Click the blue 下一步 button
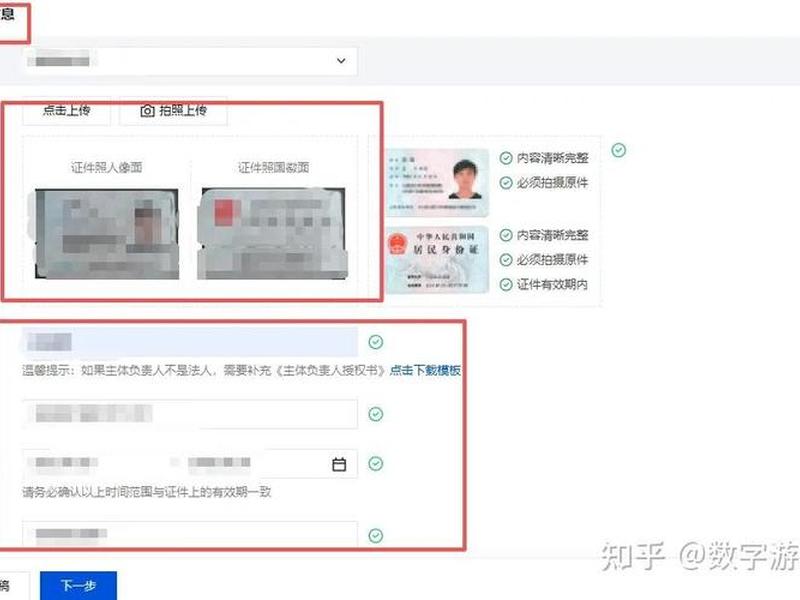The width and height of the screenshot is (800, 600). pyautogui.click(x=79, y=585)
